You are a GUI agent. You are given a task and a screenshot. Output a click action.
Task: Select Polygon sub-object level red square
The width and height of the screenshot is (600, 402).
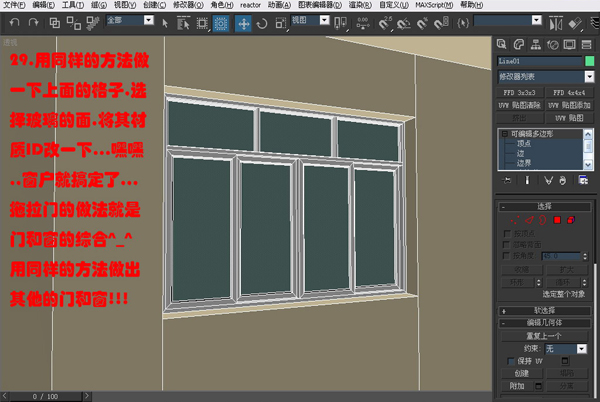[557, 220]
